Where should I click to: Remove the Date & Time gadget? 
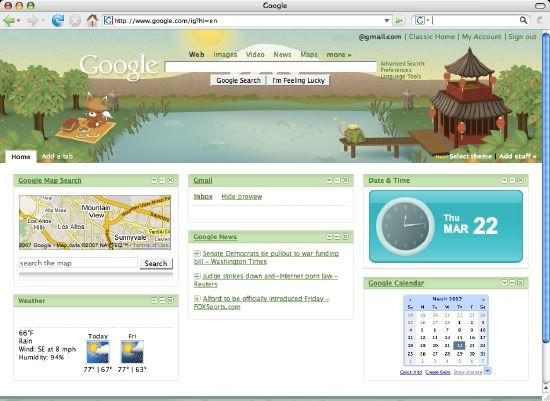[520, 180]
